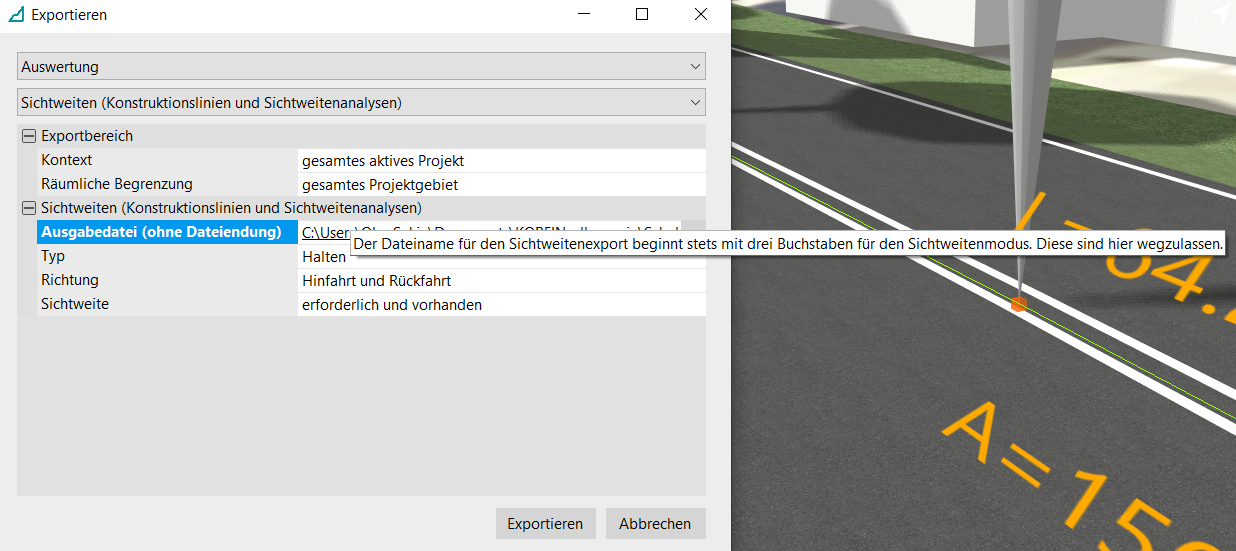Image resolution: width=1236 pixels, height=551 pixels.
Task: Collapse the Sichtweiten properties section
Action: coord(28,208)
